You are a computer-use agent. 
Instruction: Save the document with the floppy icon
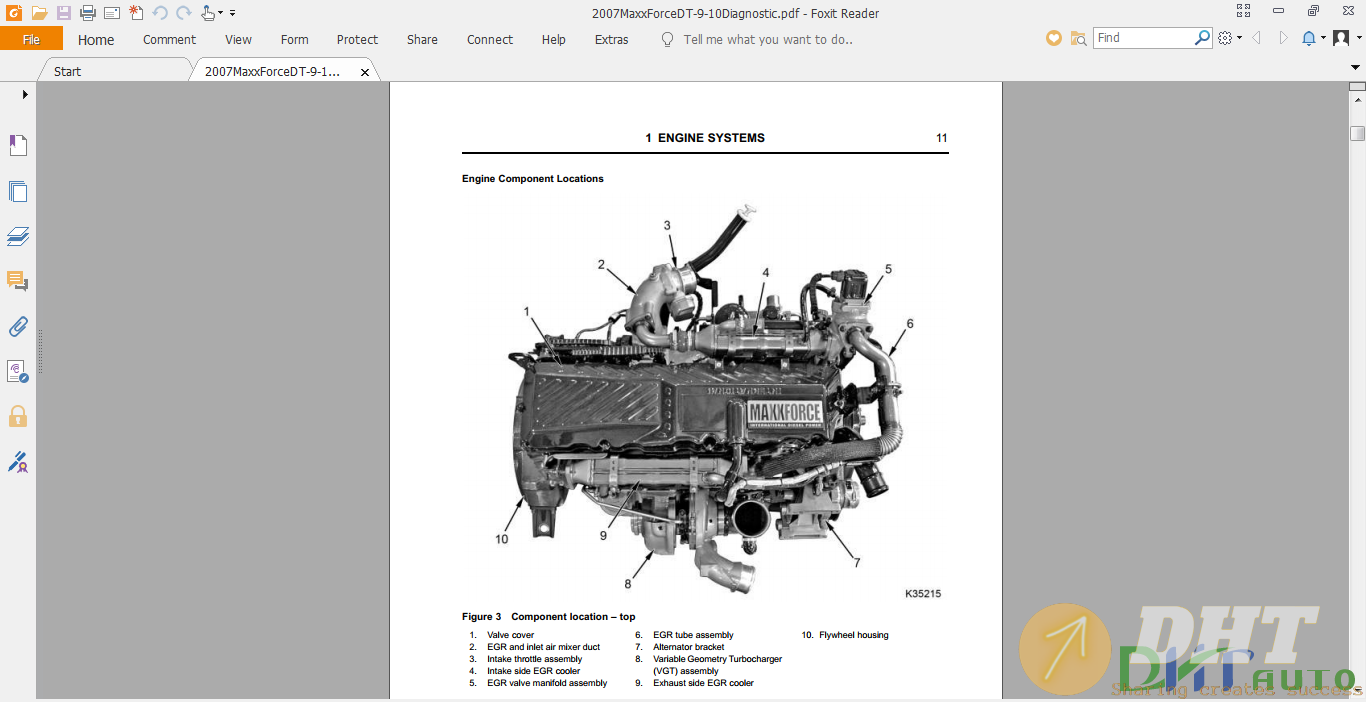[x=64, y=13]
